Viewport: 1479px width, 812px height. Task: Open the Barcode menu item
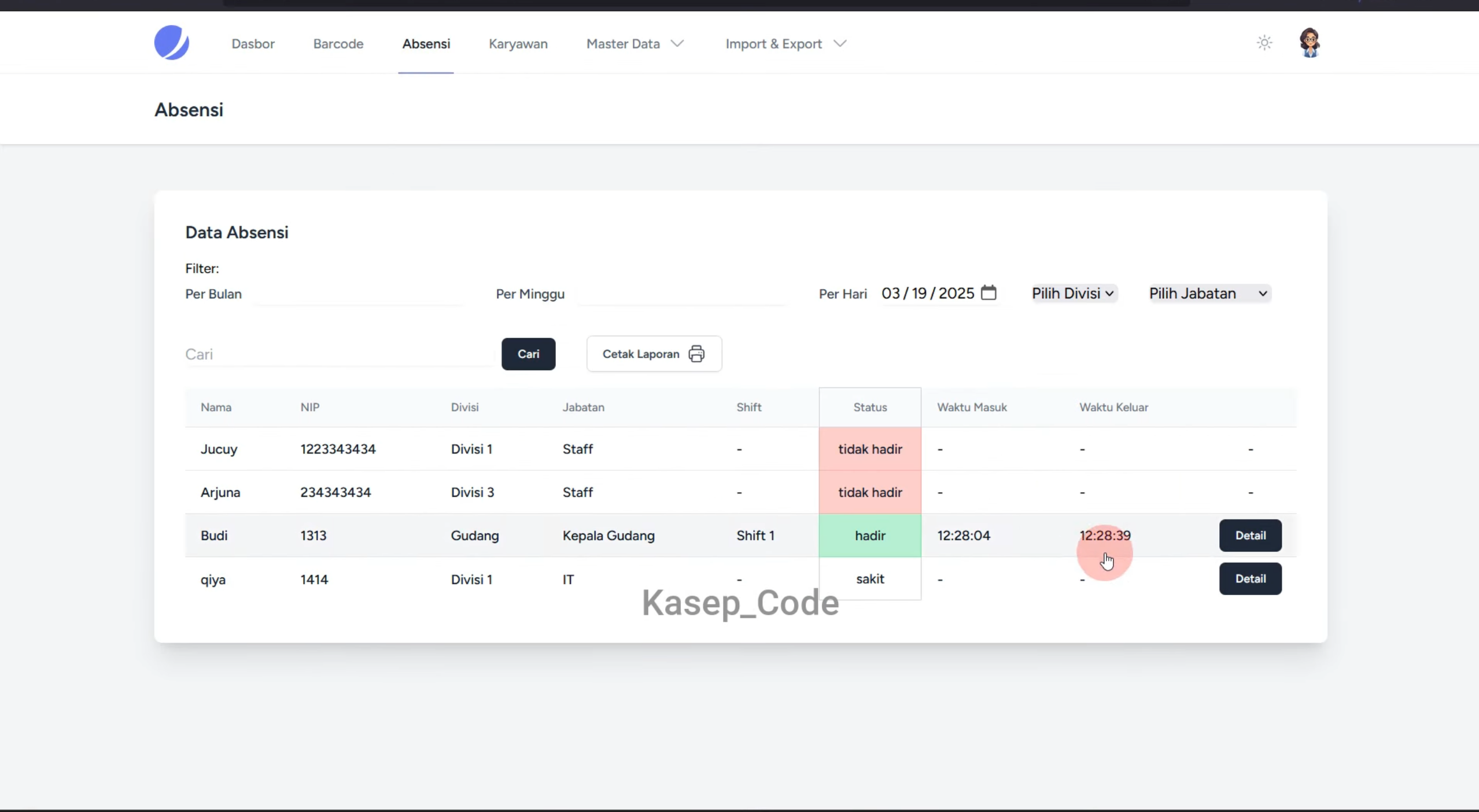338,44
